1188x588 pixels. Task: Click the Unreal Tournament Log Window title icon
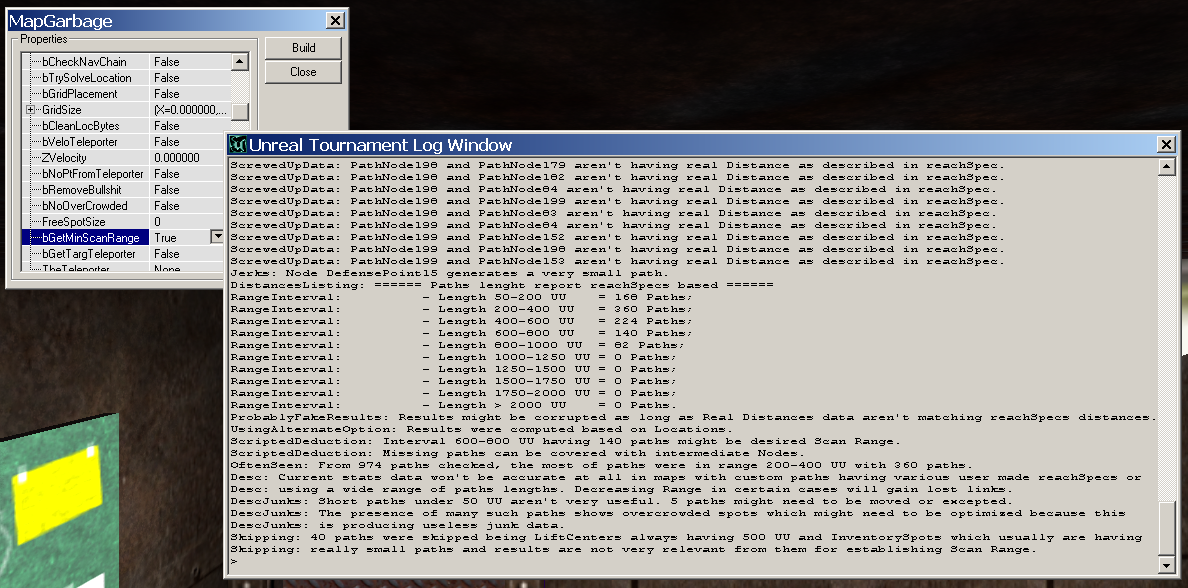pyautogui.click(x=238, y=145)
